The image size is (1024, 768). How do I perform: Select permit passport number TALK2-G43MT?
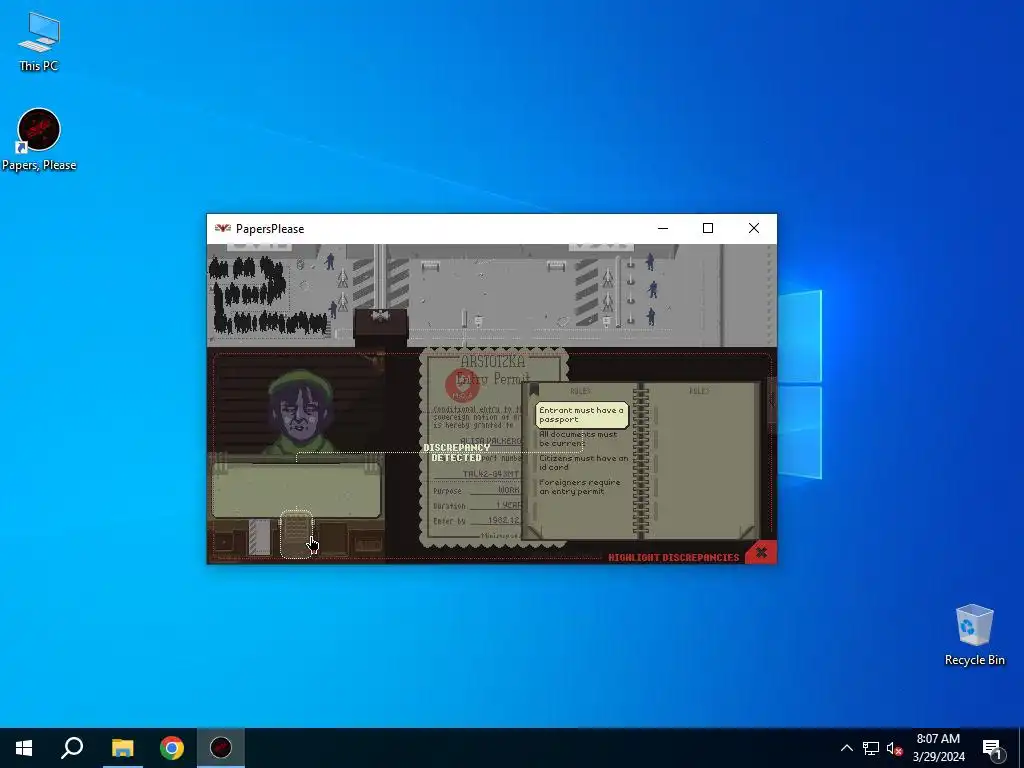pos(491,473)
